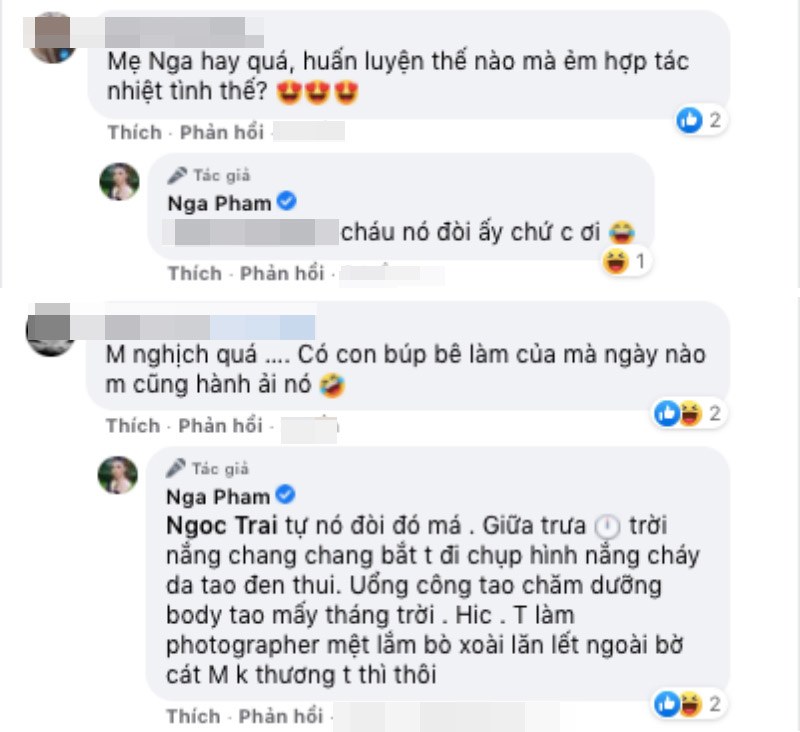Open Nga Pham's avatar on second reply
Image resolution: width=800 pixels, height=732 pixels.
tap(118, 475)
